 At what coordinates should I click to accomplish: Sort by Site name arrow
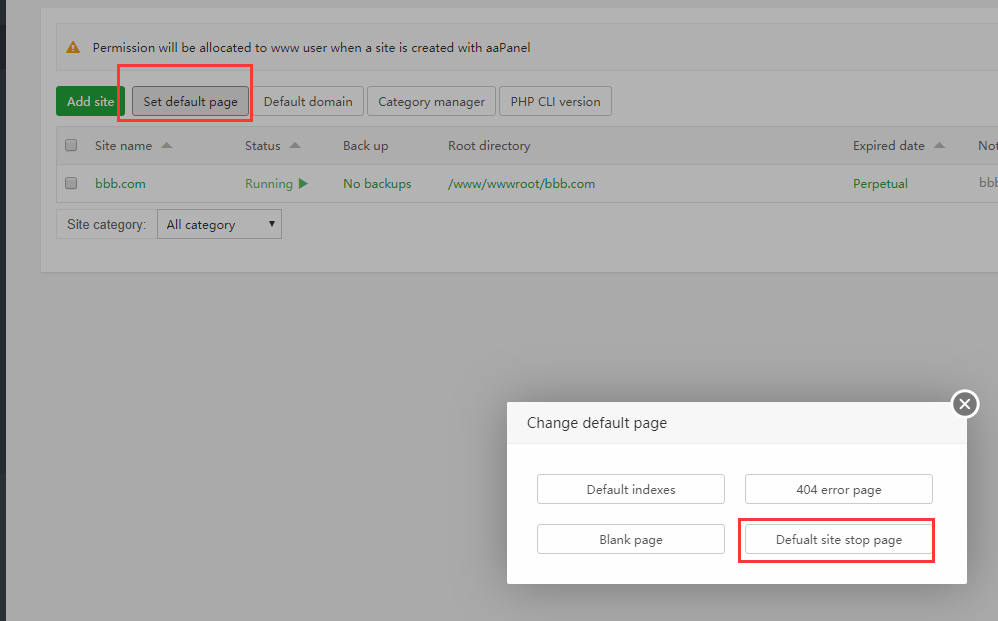[x=167, y=146]
